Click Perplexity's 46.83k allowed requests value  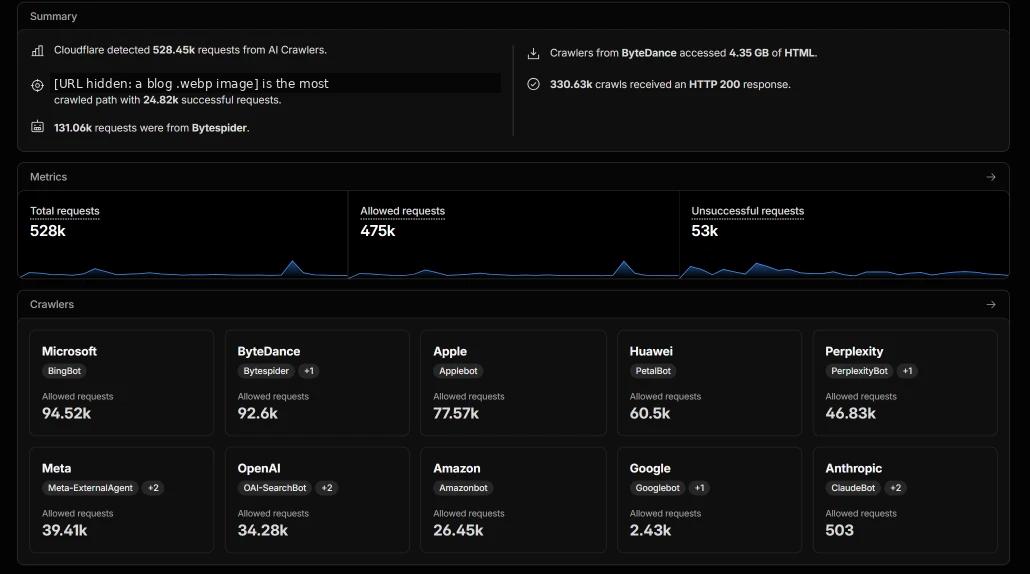[x=851, y=414]
